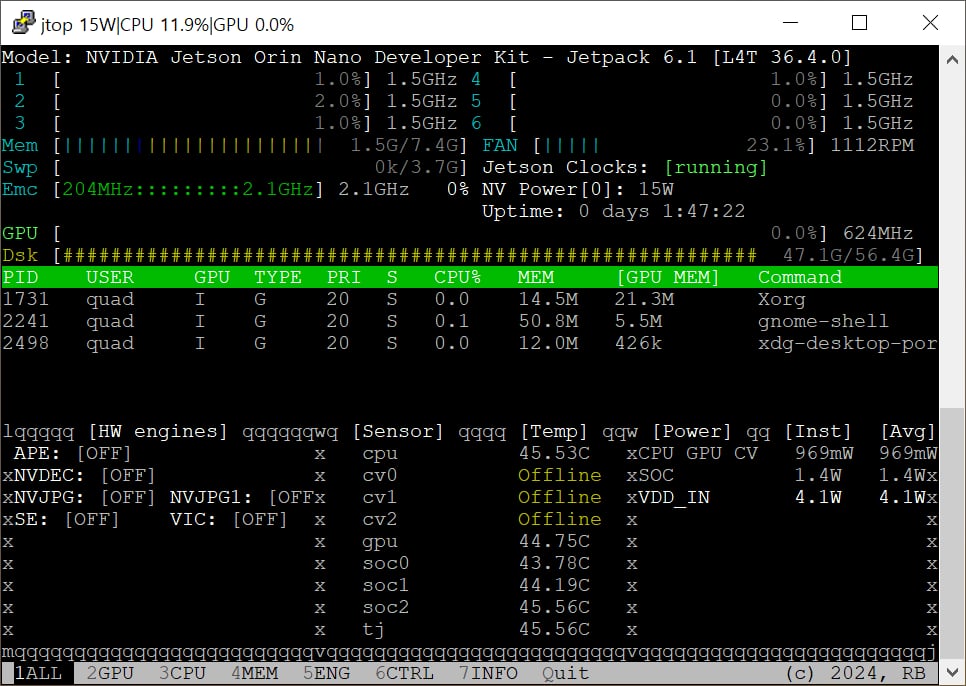This screenshot has width=966, height=686.
Task: Maximize the jtop terminal window
Action: coord(859,23)
